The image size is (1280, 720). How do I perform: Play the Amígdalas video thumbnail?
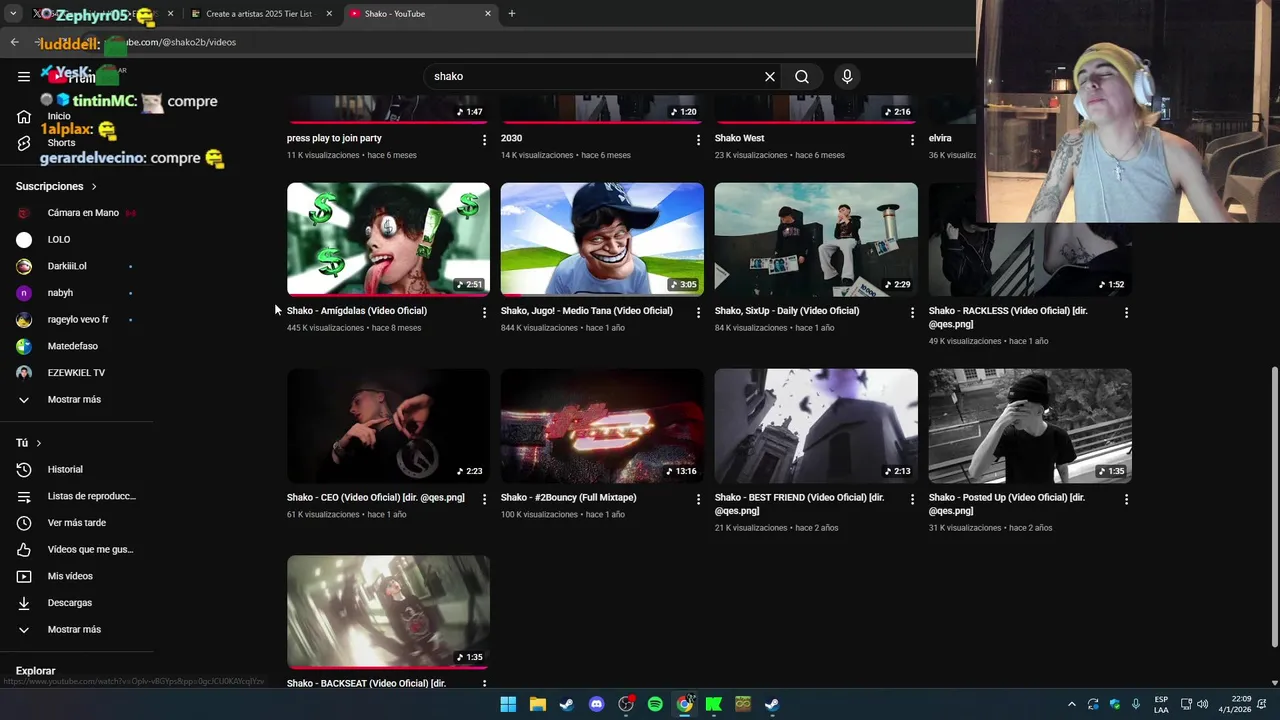click(x=388, y=239)
